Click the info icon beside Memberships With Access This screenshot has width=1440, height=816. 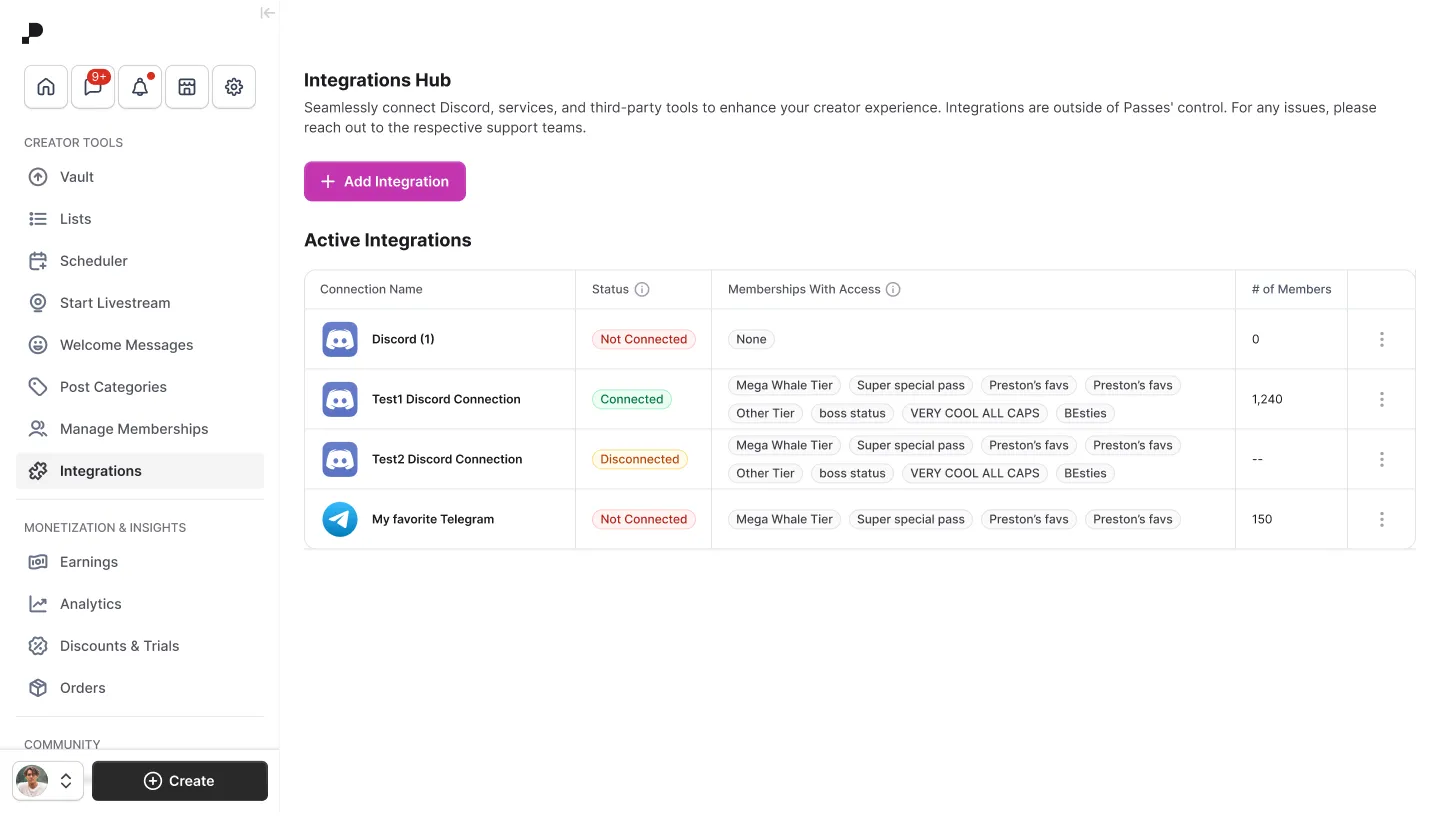[x=893, y=289]
